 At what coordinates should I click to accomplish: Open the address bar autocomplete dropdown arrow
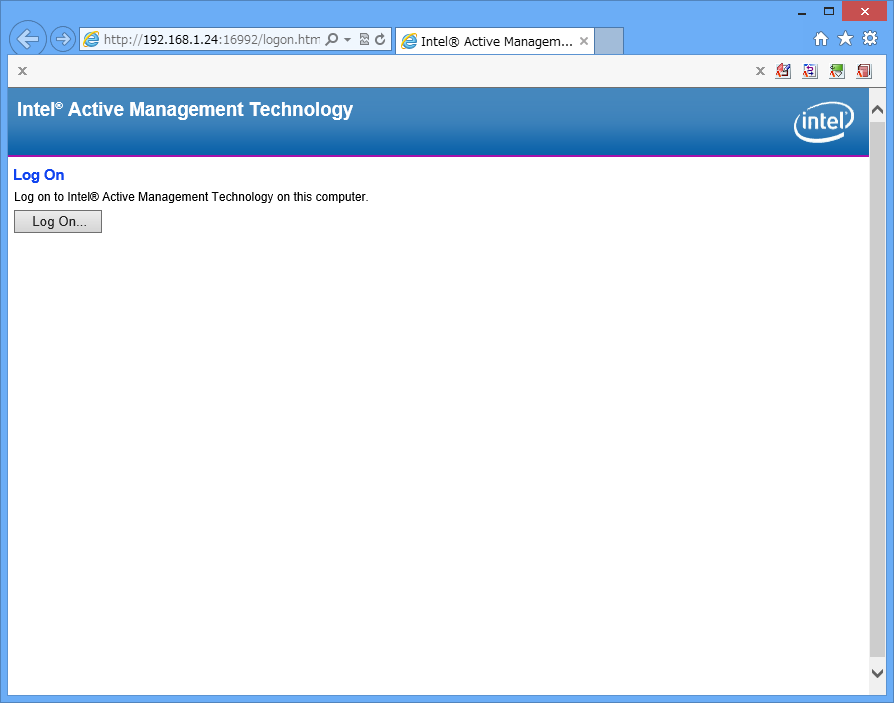click(347, 39)
